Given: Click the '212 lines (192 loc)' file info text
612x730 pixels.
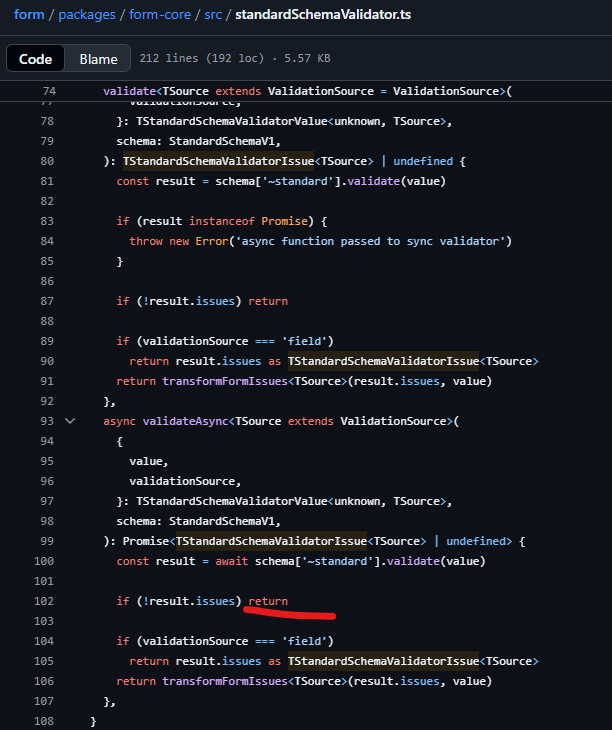Looking at the screenshot, I should point(202,58).
